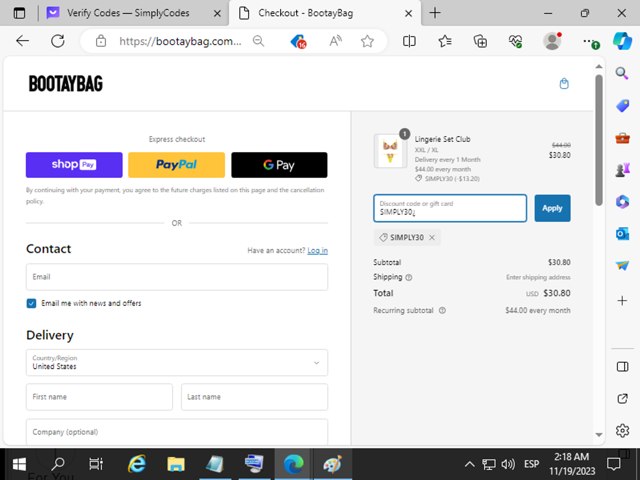Image resolution: width=640 pixels, height=480 pixels.
Task: Close the Checkout - BootayBag tab
Action: click(408, 13)
